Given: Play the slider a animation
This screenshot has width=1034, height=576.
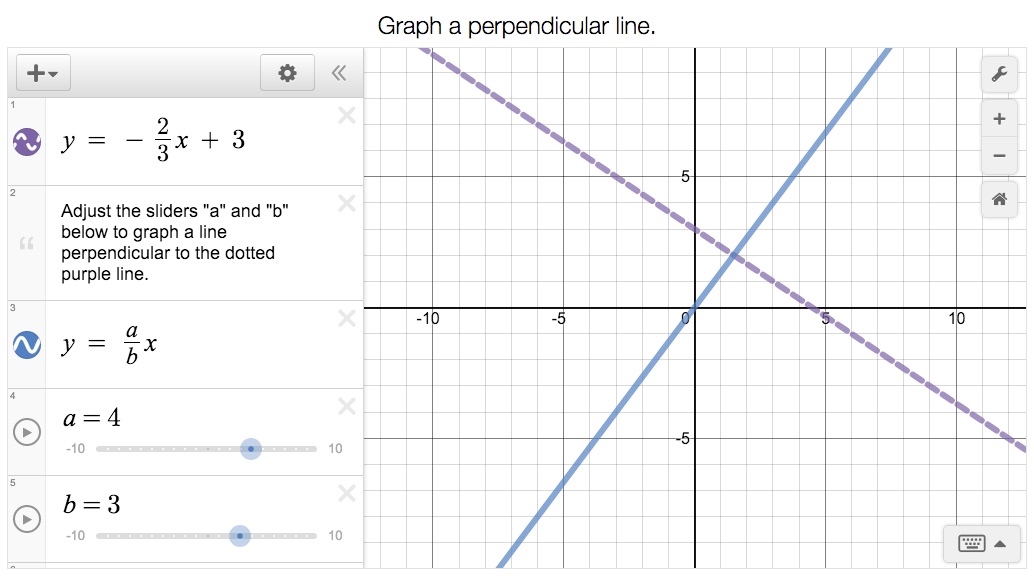Looking at the screenshot, I should point(27,432).
